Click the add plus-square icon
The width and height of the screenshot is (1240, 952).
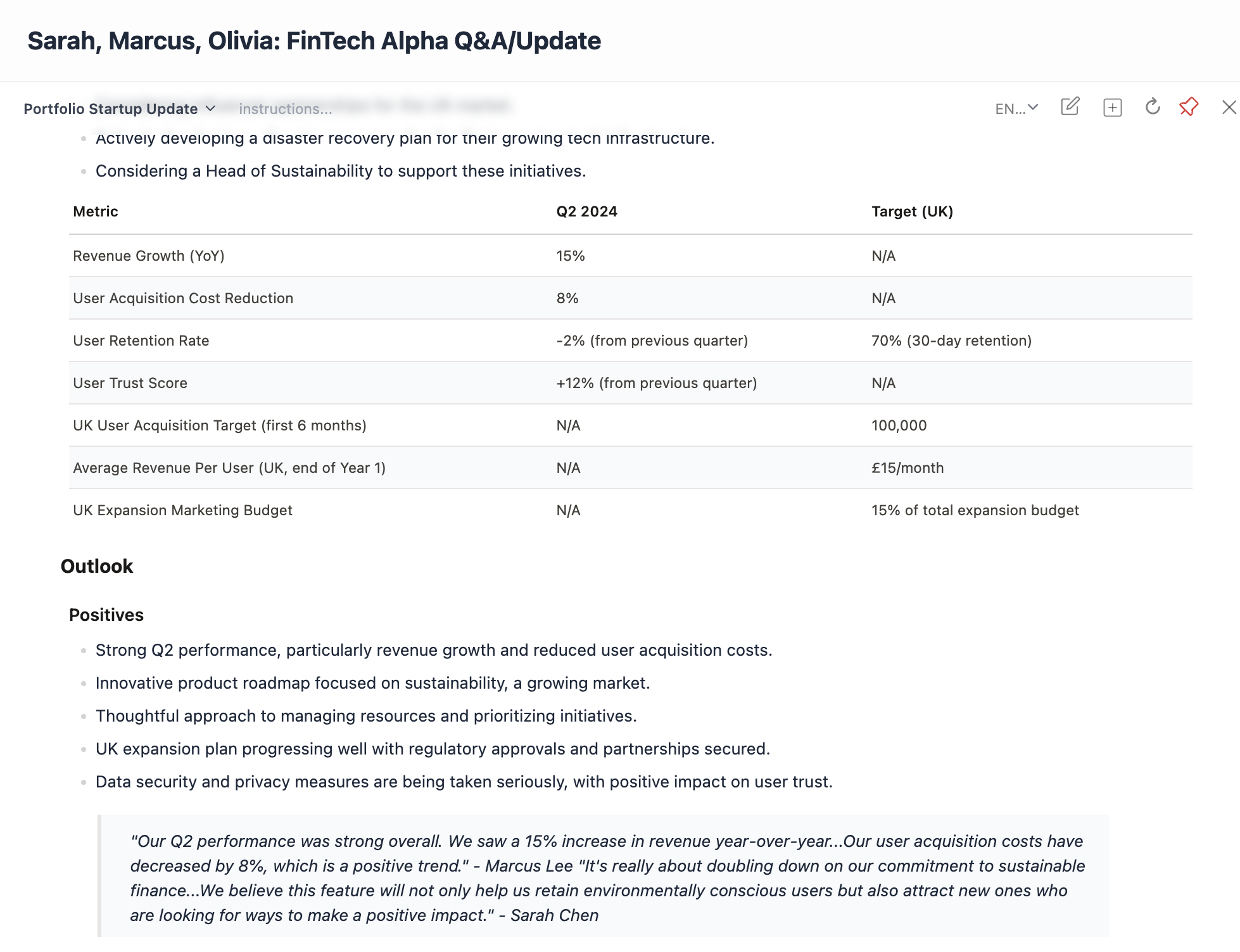pos(1112,108)
